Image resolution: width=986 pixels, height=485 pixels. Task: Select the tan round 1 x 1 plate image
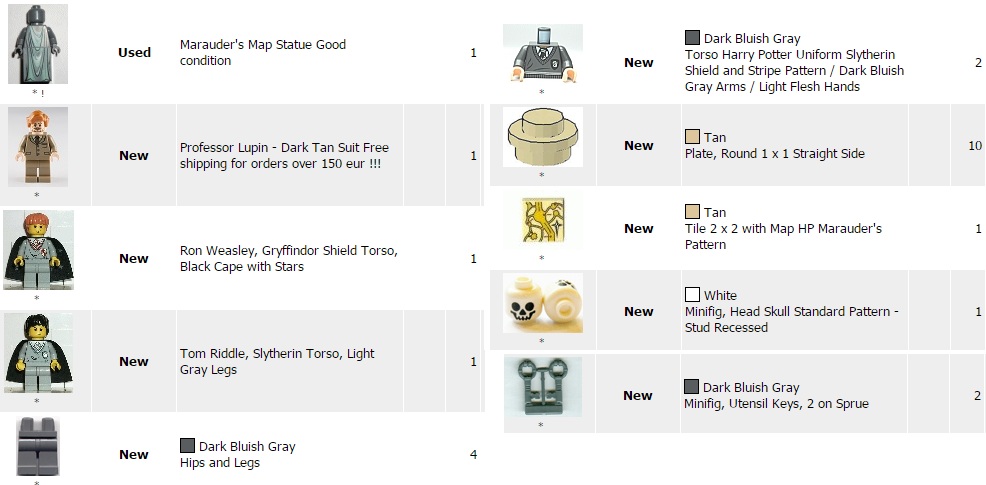(541, 137)
